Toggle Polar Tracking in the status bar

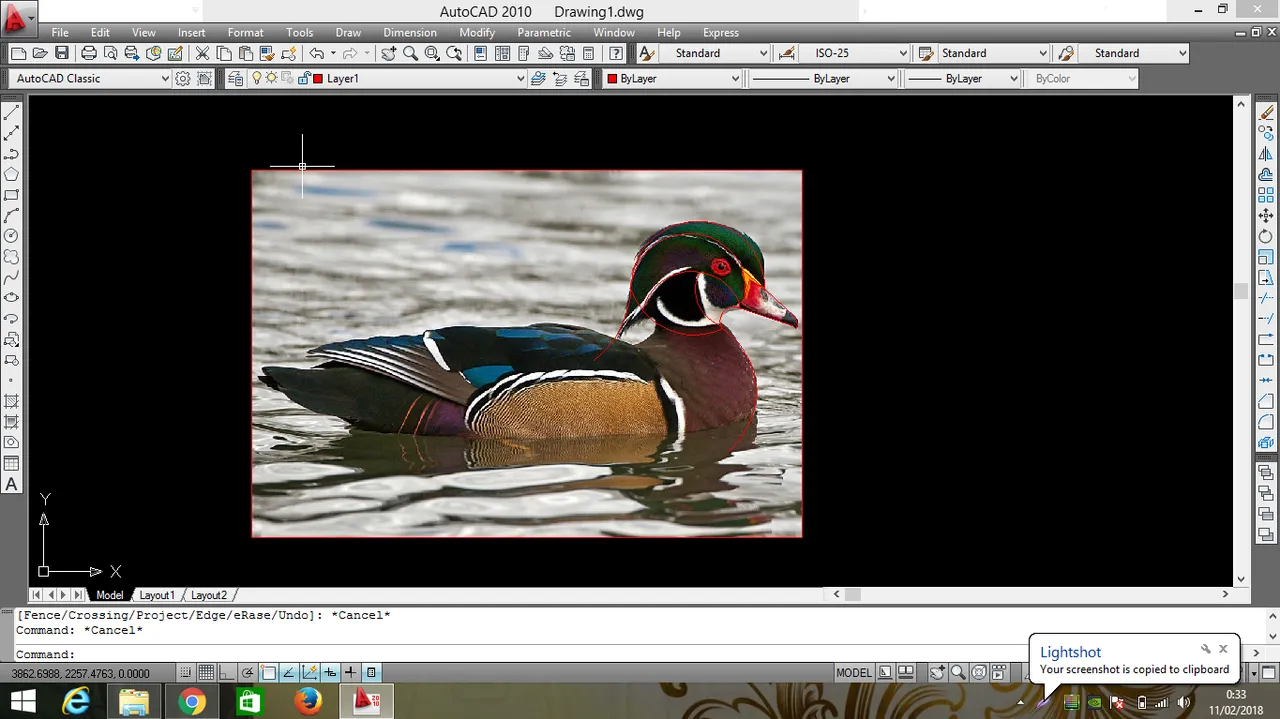pyautogui.click(x=248, y=673)
